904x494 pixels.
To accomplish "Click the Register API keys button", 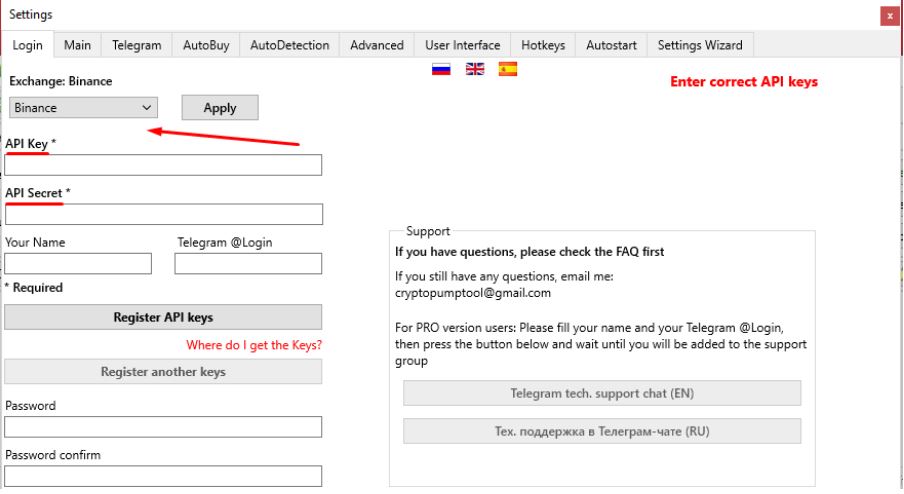I will click(164, 317).
